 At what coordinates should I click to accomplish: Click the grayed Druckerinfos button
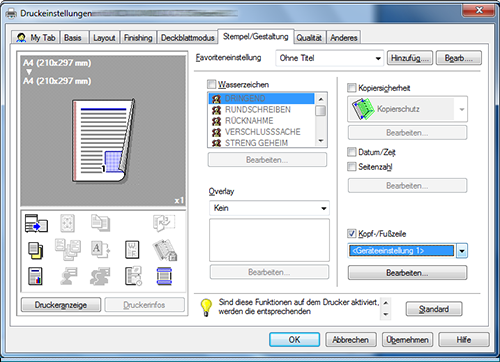point(144,305)
